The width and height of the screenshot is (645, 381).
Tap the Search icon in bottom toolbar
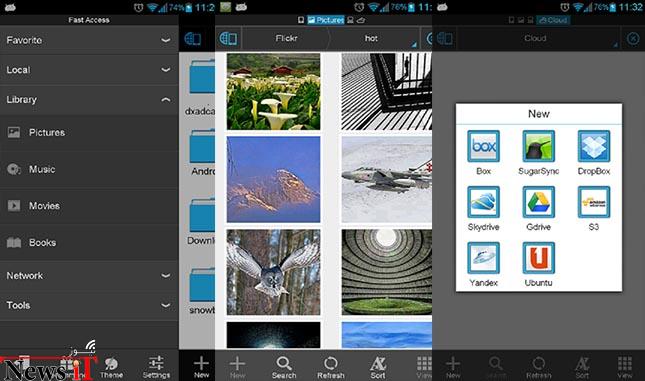284,367
